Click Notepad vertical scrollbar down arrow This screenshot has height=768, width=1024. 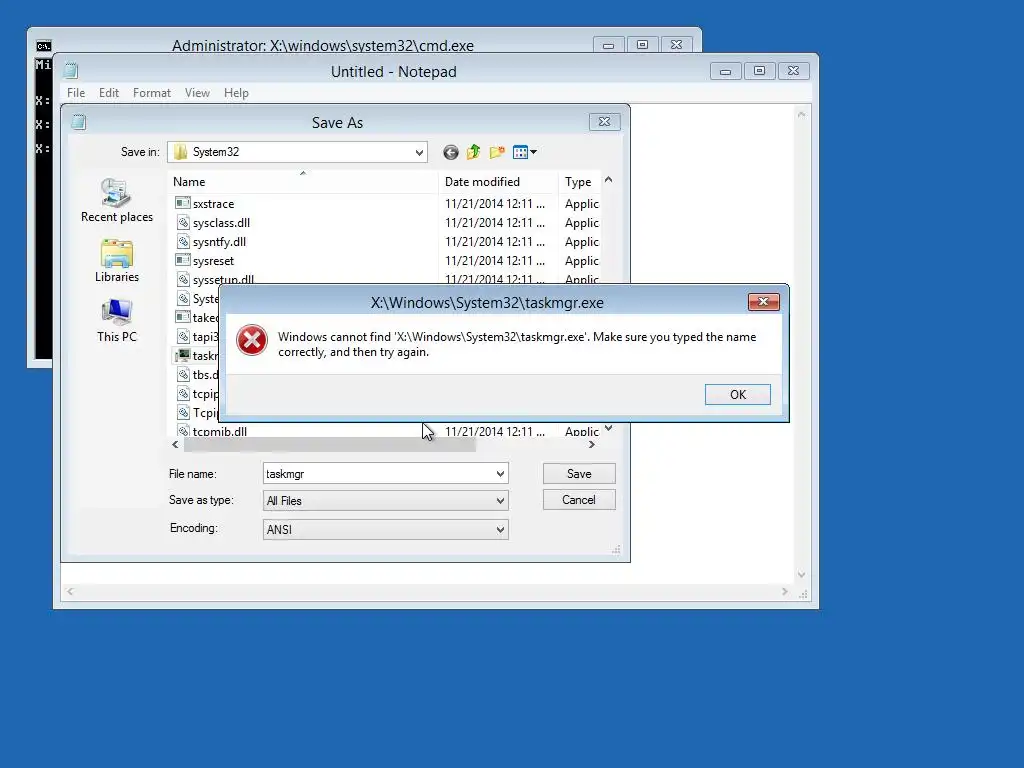(x=802, y=575)
